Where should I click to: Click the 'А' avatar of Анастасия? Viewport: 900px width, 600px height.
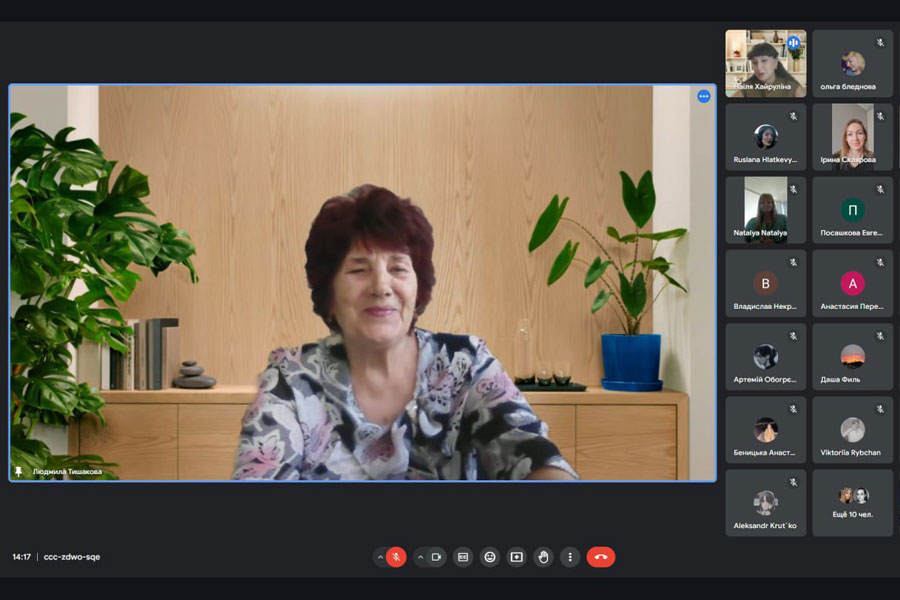click(852, 283)
